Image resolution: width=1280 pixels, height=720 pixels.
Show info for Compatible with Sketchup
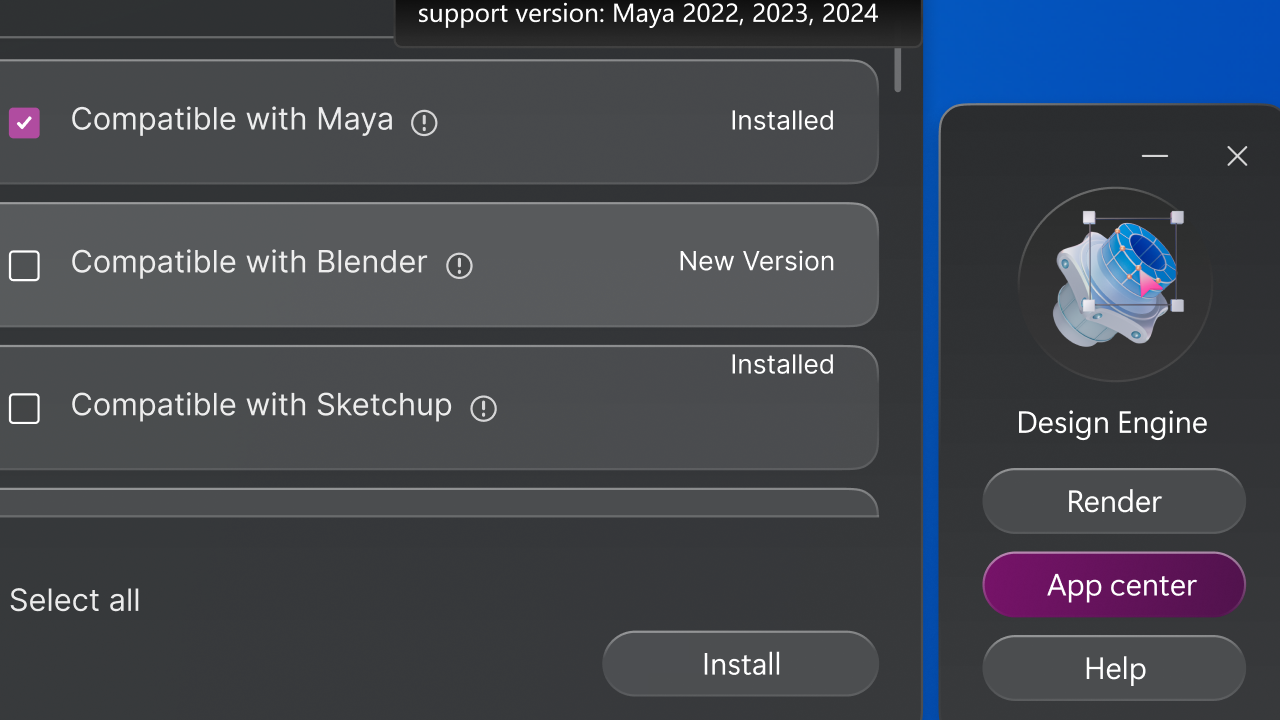(x=484, y=409)
